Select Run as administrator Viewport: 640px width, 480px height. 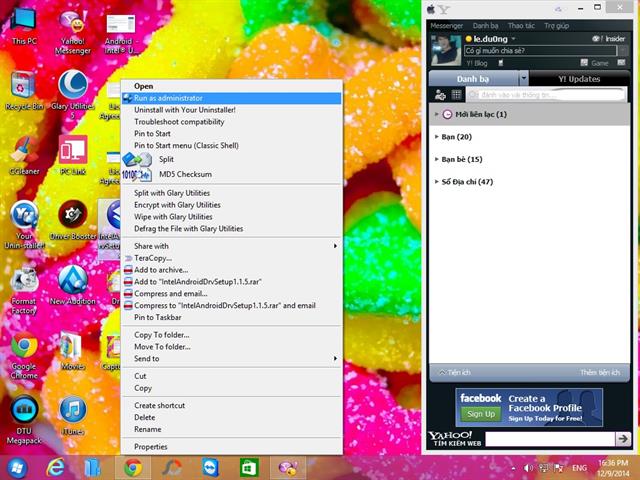coord(231,98)
